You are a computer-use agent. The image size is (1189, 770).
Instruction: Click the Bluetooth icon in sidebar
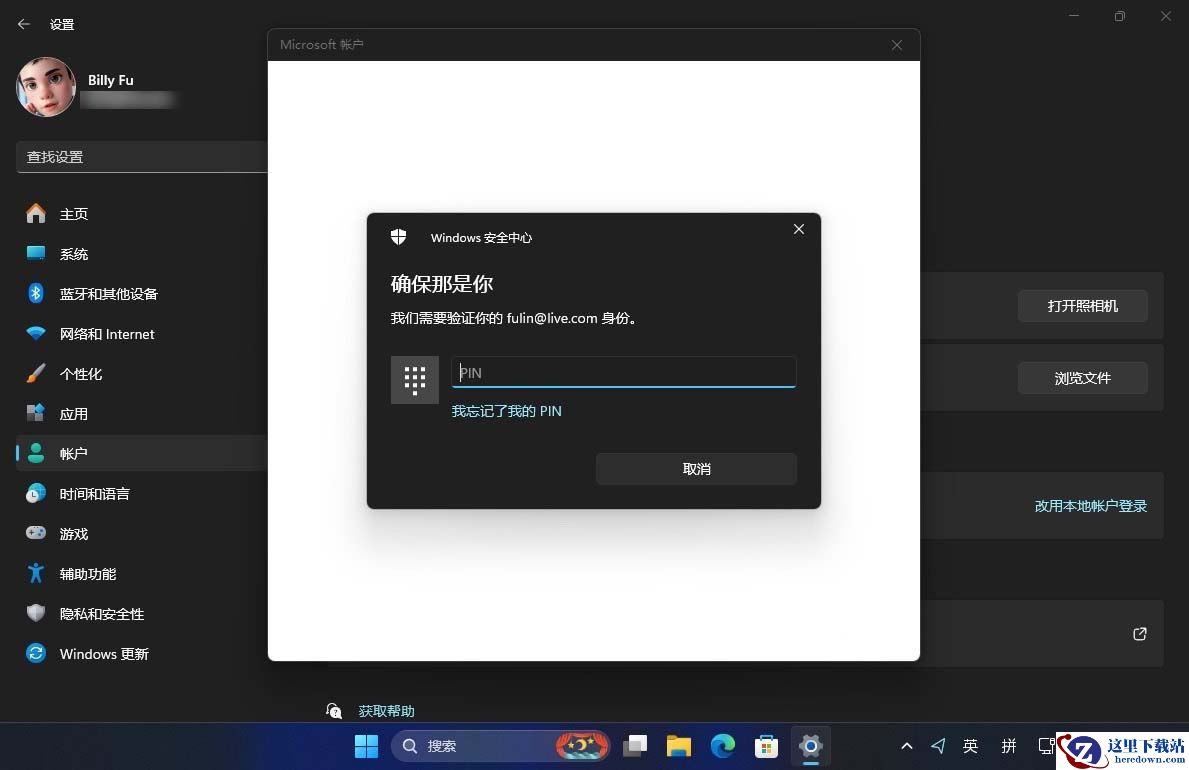[36, 293]
